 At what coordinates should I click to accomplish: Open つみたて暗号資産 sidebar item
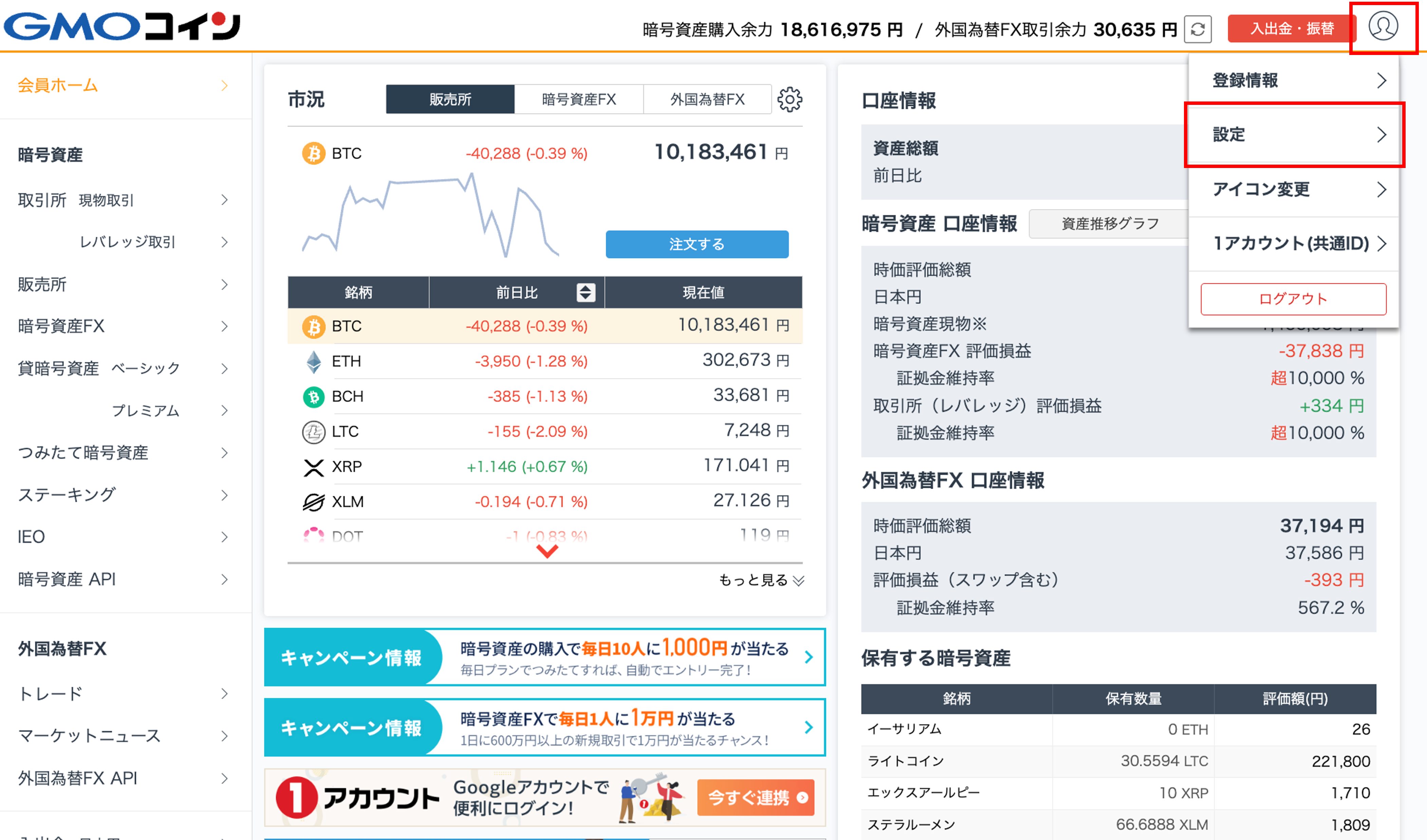[x=126, y=453]
